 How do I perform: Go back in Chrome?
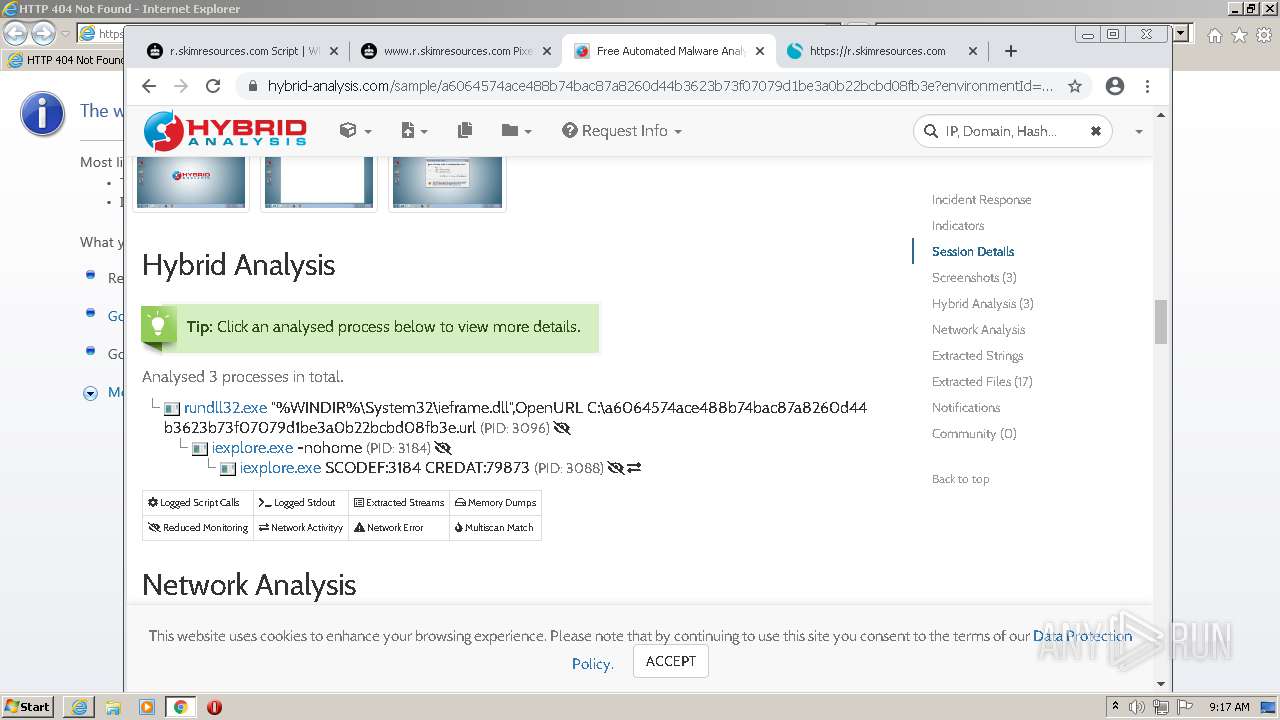(149, 86)
